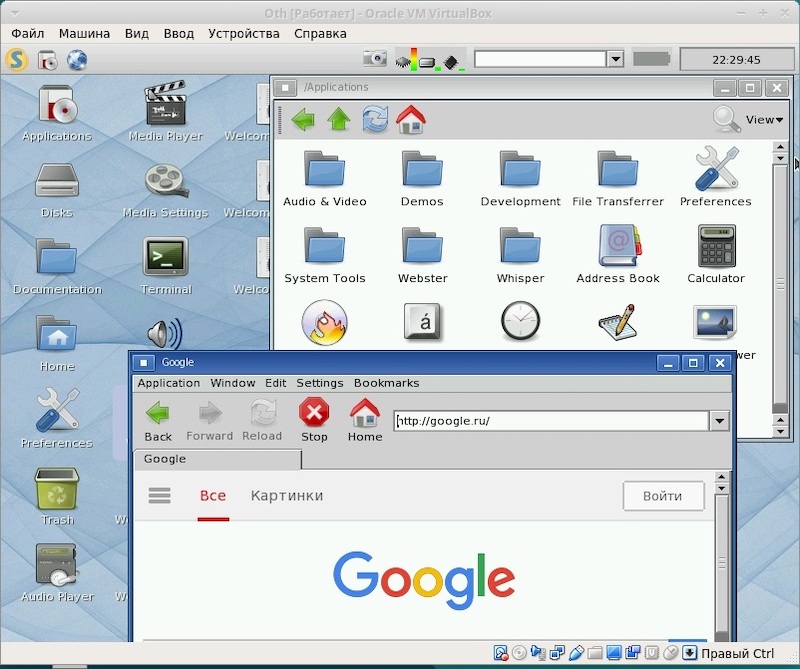This screenshot has width=800, height=669.
Task: Switch to the Картинки tab on Google
Action: click(x=287, y=495)
